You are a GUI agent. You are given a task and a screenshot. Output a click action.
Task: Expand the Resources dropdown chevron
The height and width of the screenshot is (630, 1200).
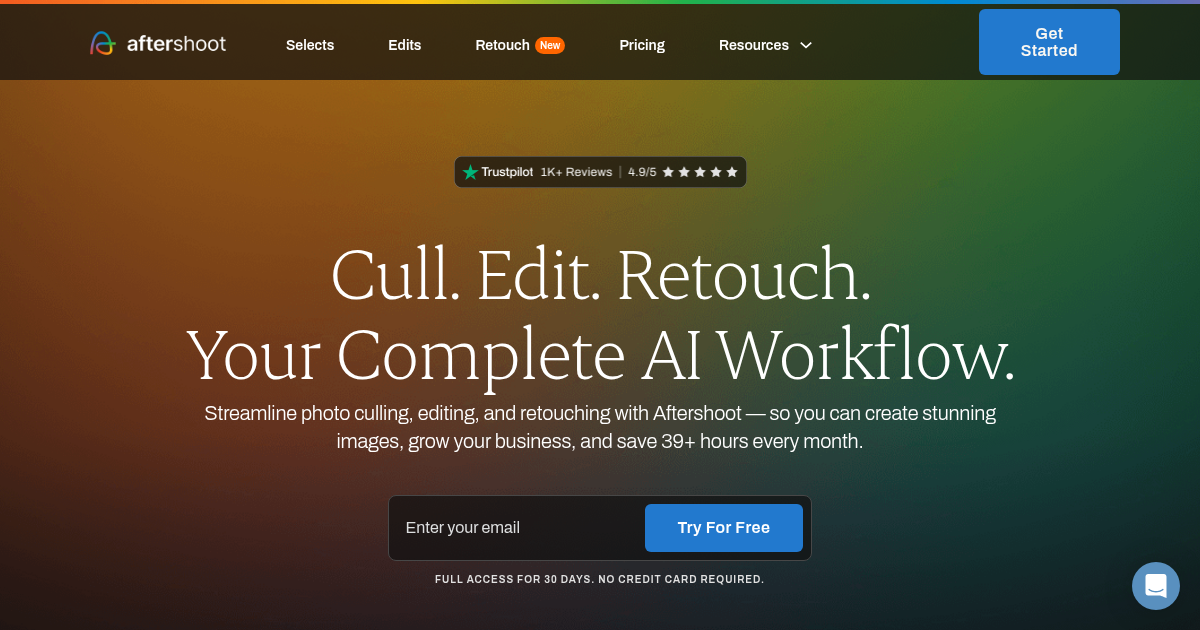(806, 45)
